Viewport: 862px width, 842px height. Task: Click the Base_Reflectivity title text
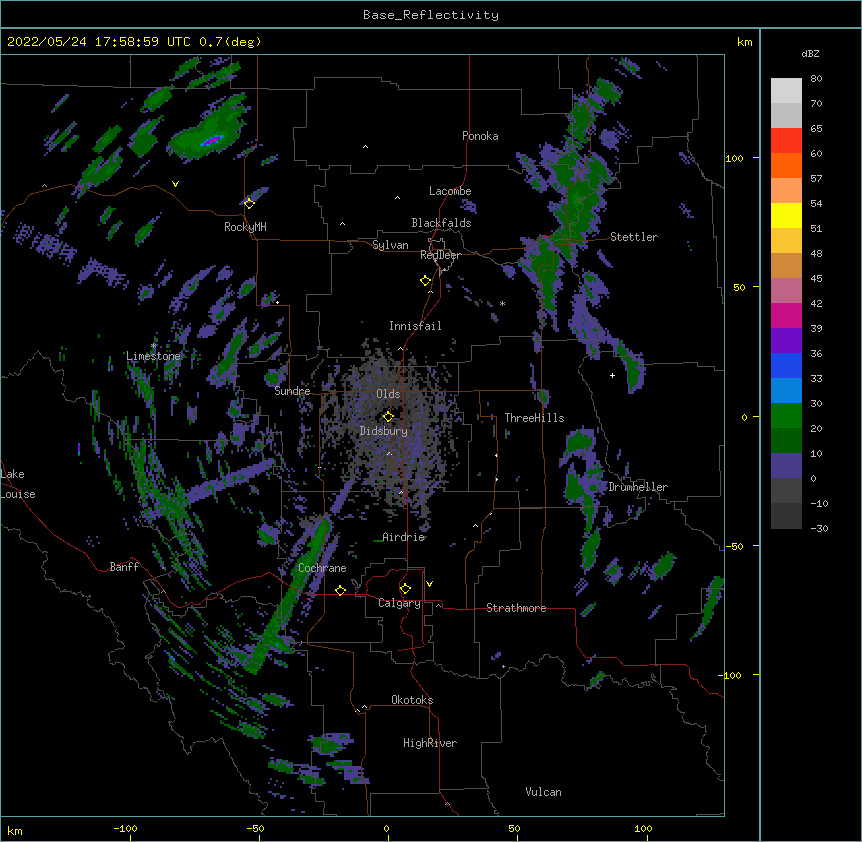[x=431, y=15]
